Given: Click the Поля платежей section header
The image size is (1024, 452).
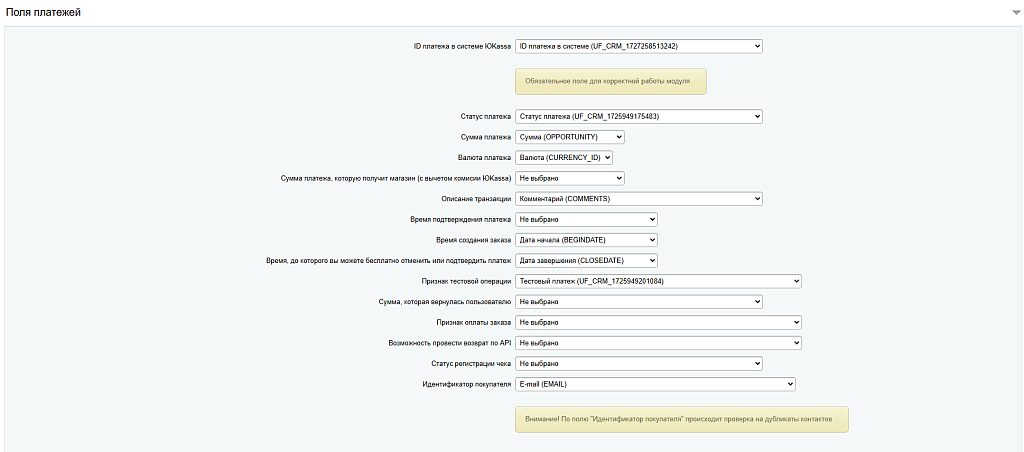Looking at the screenshot, I should pyautogui.click(x=45, y=13).
